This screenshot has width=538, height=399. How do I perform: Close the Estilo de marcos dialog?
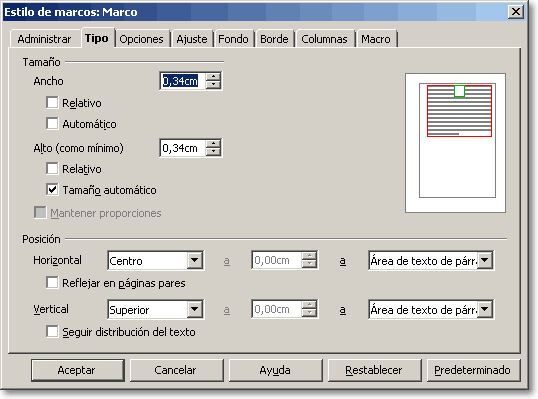(x=516, y=12)
